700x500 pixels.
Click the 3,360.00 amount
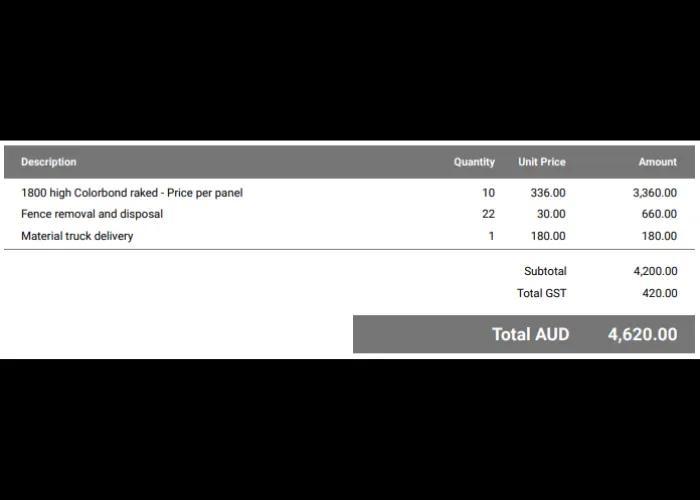[654, 193]
